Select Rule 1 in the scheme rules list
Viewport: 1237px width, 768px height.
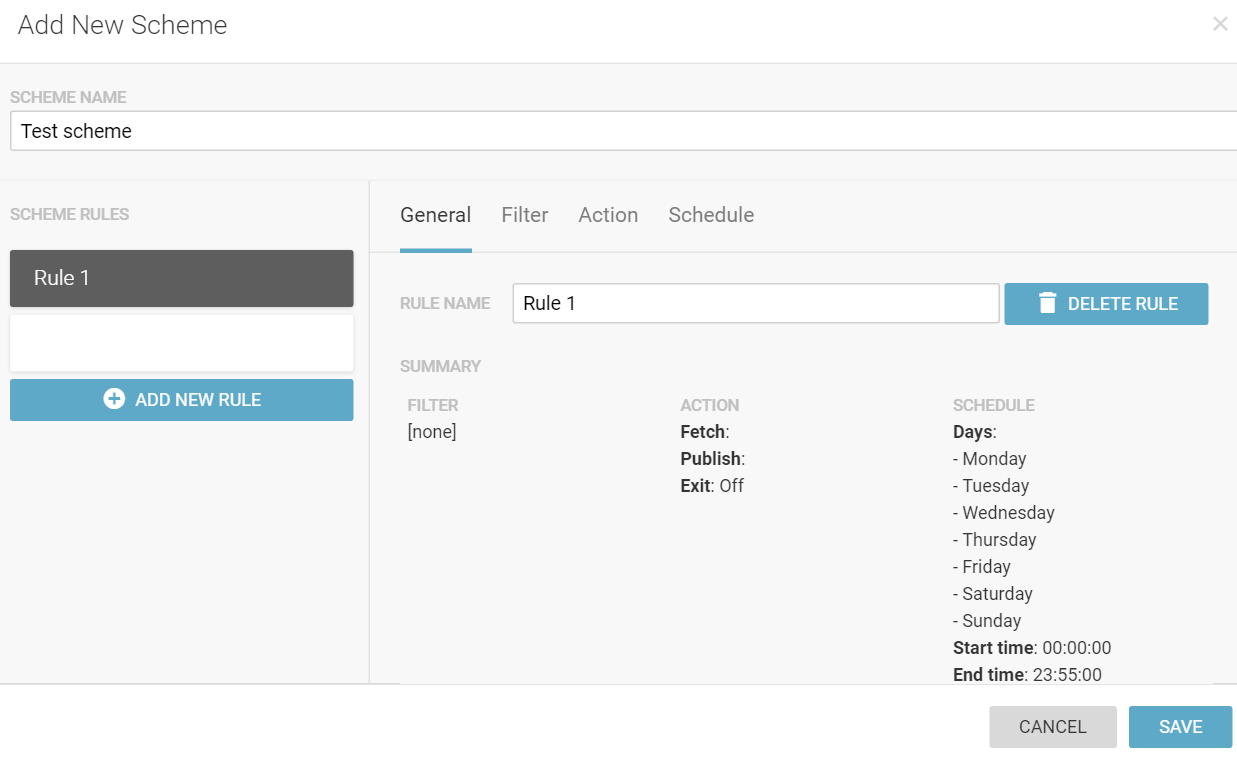point(181,278)
